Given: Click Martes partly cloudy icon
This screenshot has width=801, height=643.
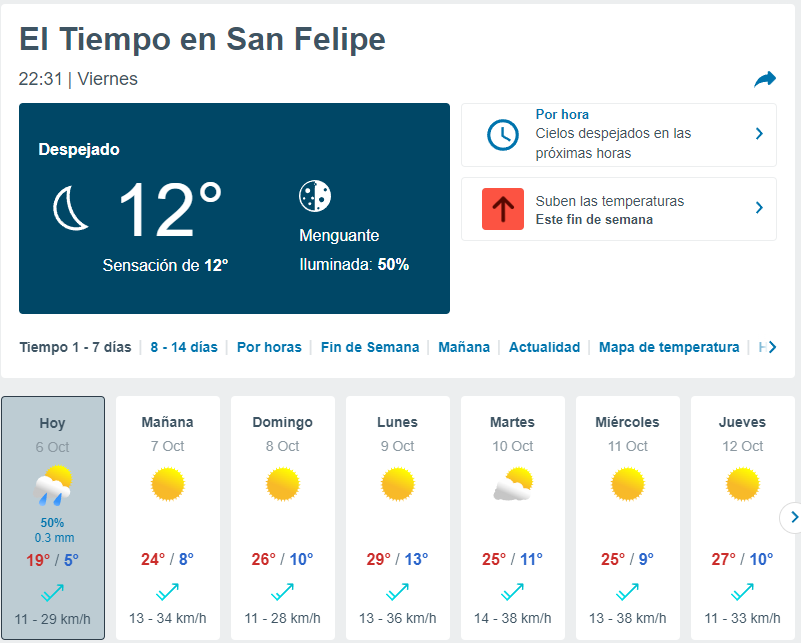Looking at the screenshot, I should point(513,484).
